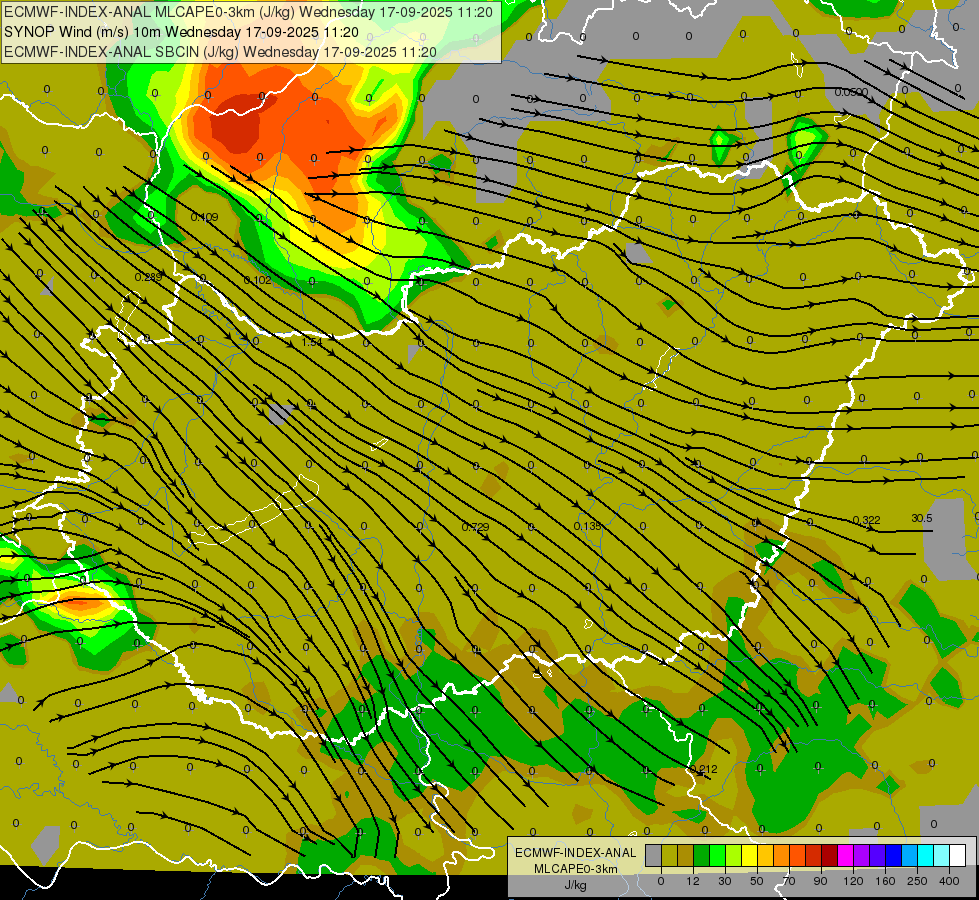This screenshot has width=979, height=900.
Task: Select the amber swatch above label 50
Action: point(765,855)
